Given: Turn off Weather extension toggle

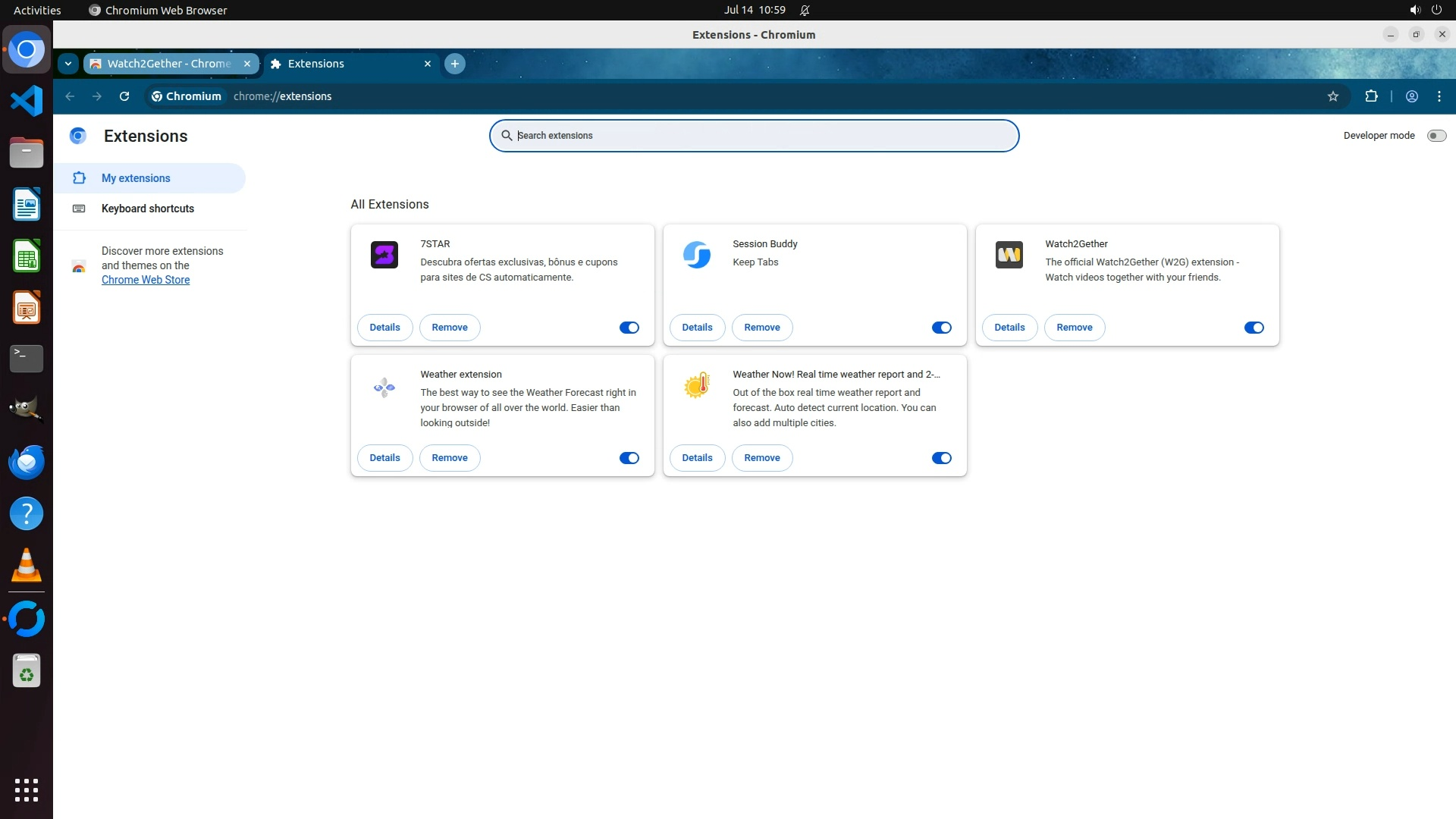Looking at the screenshot, I should (629, 458).
